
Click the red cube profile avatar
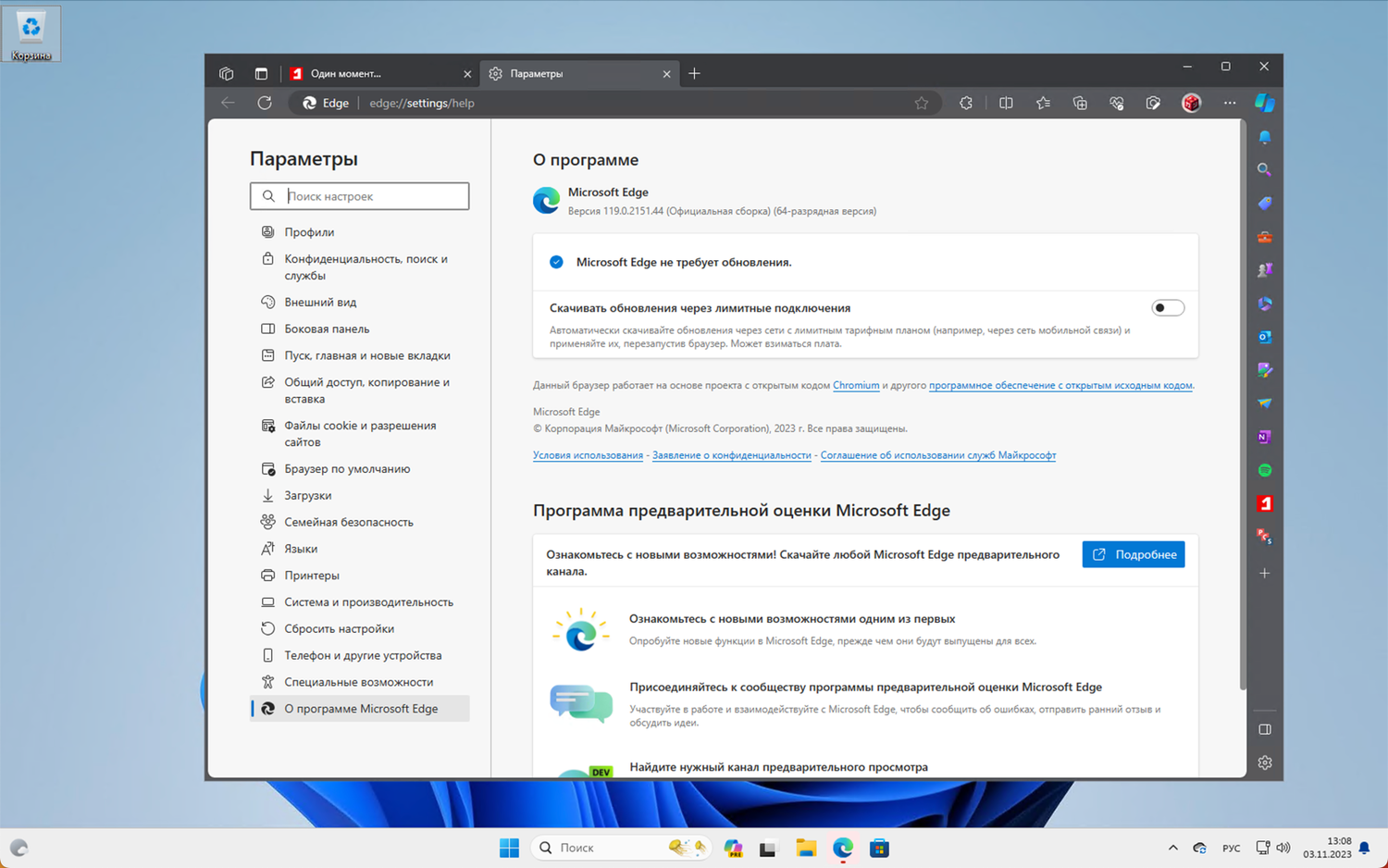point(1191,103)
